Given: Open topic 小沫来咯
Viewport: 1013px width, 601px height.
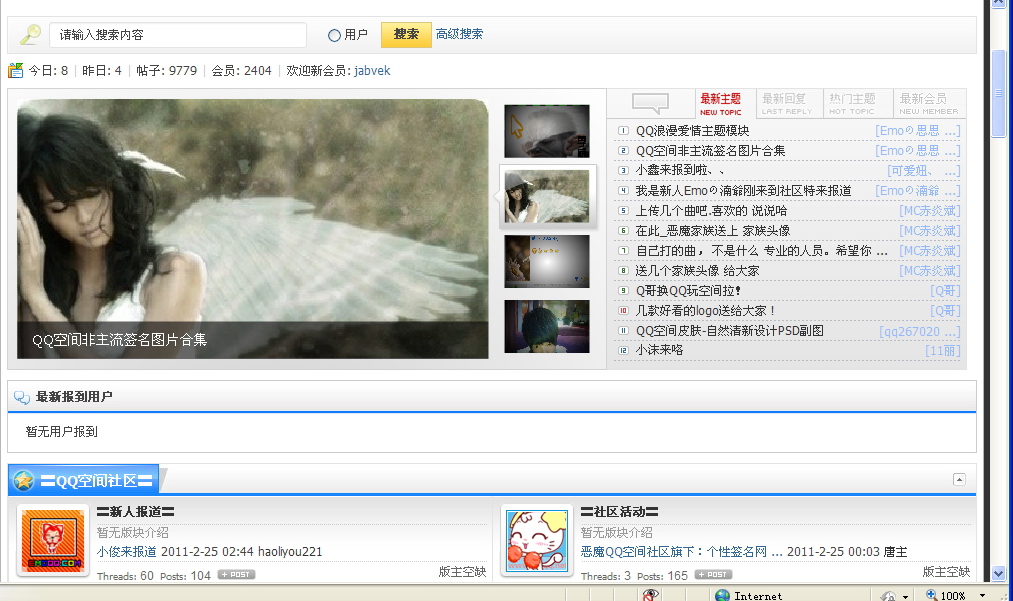Looking at the screenshot, I should click(x=660, y=350).
